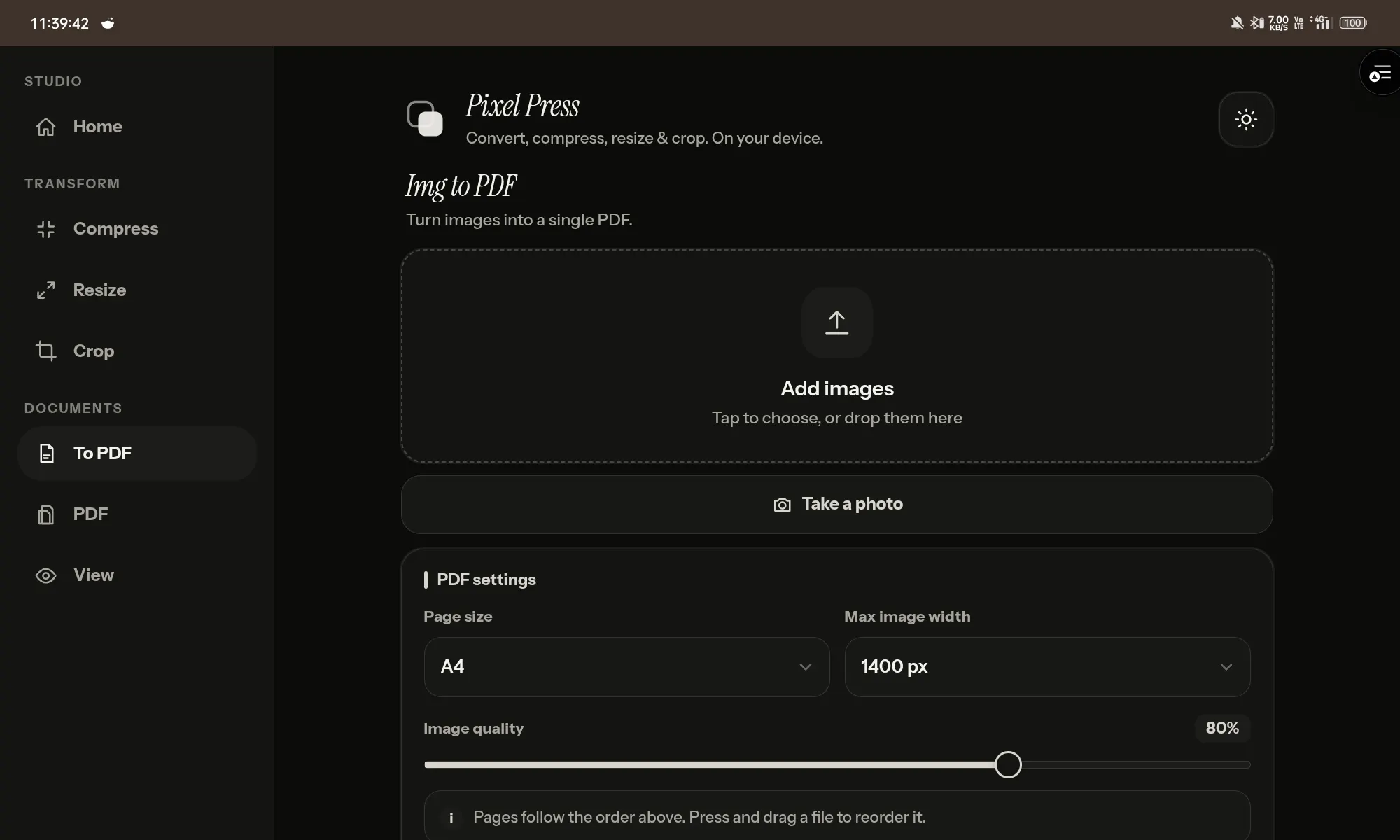Open the Page size A4 dropdown
The width and height of the screenshot is (1400, 840).
[x=626, y=667]
